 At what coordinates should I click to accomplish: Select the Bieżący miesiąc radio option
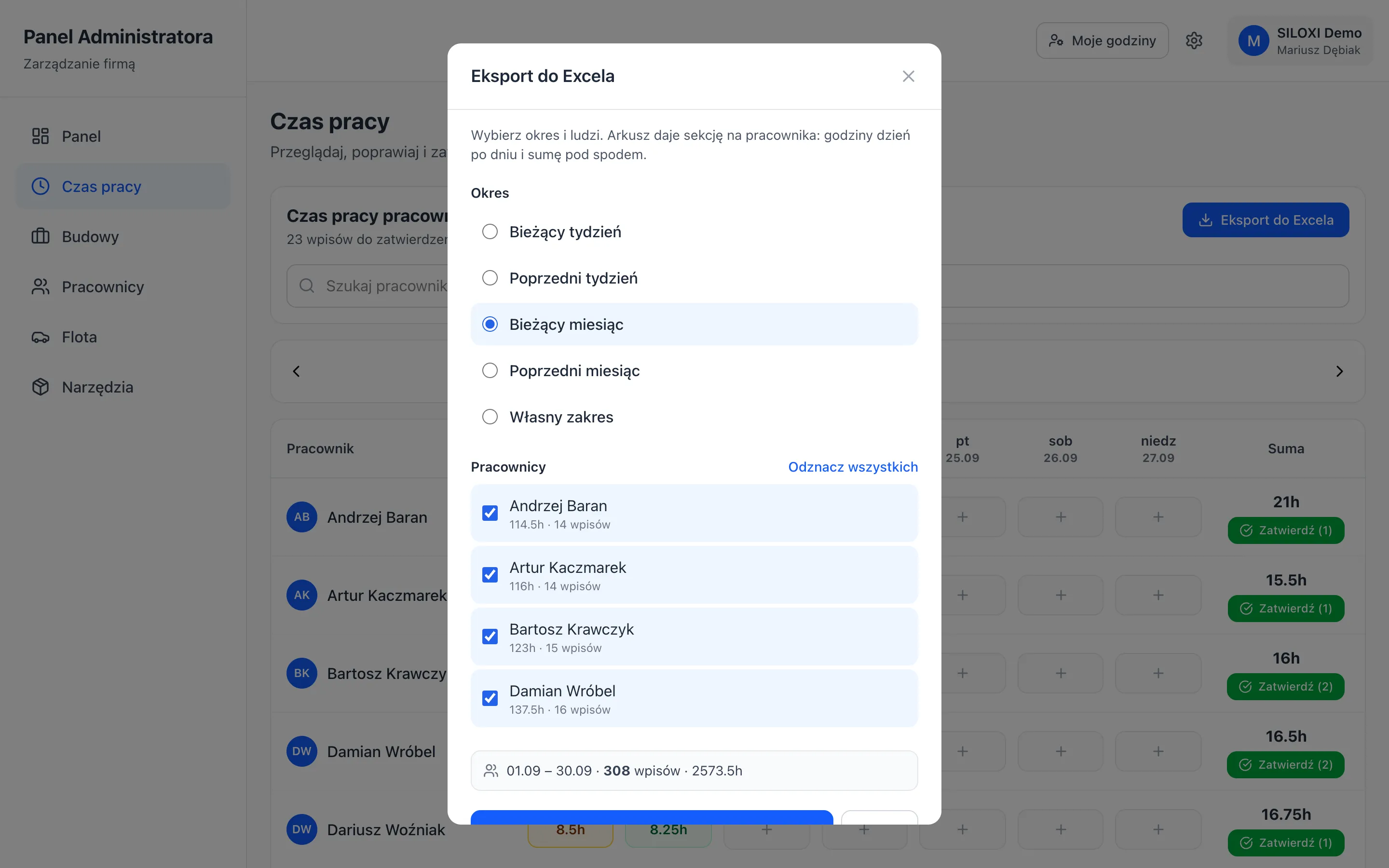click(490, 325)
